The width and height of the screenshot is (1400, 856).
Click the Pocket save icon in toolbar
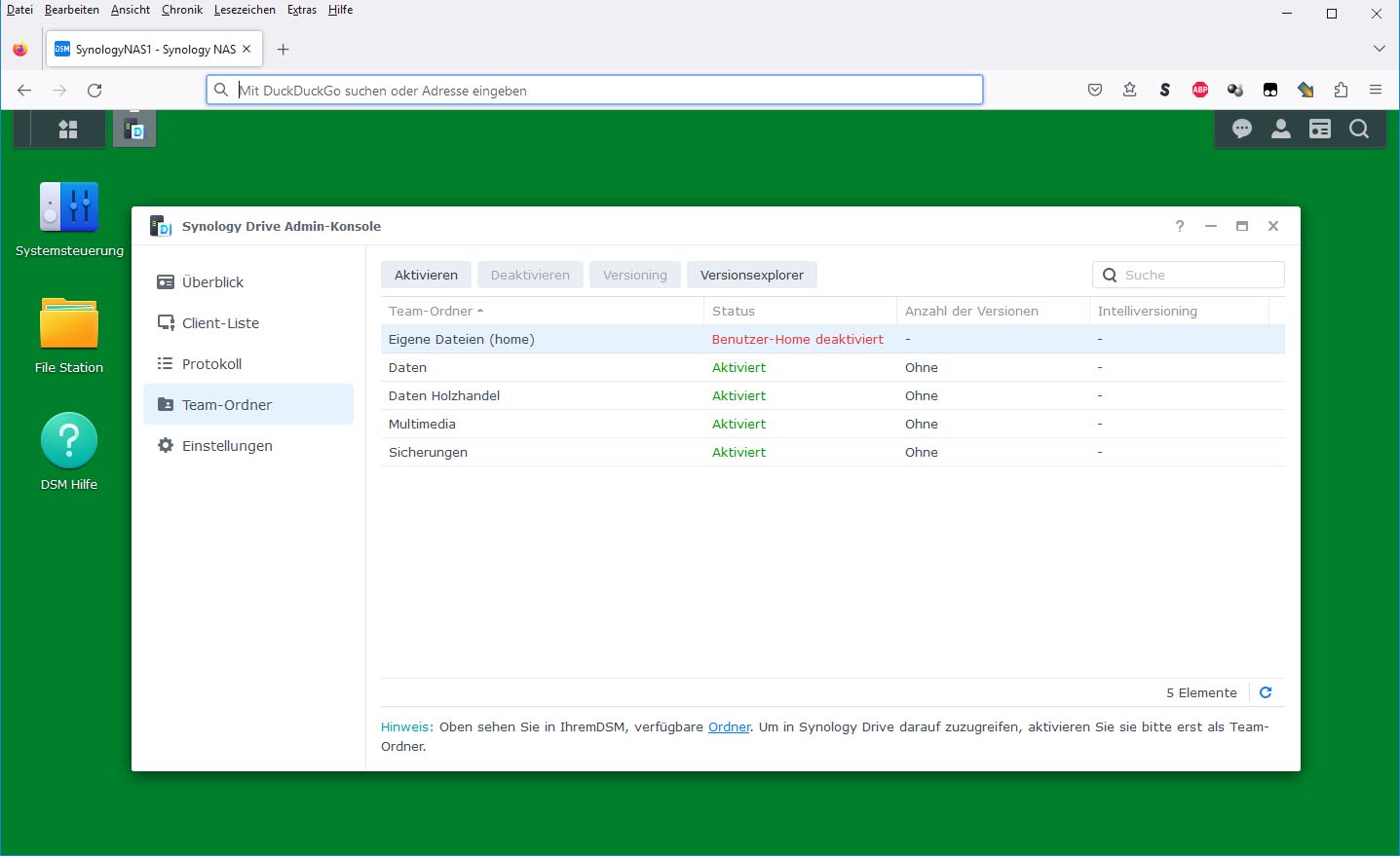pos(1095,91)
